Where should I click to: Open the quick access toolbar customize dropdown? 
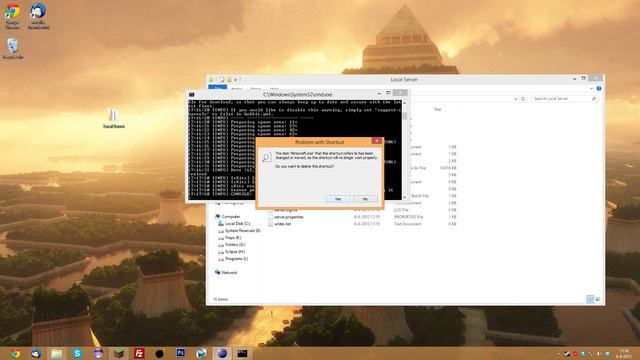coord(236,80)
